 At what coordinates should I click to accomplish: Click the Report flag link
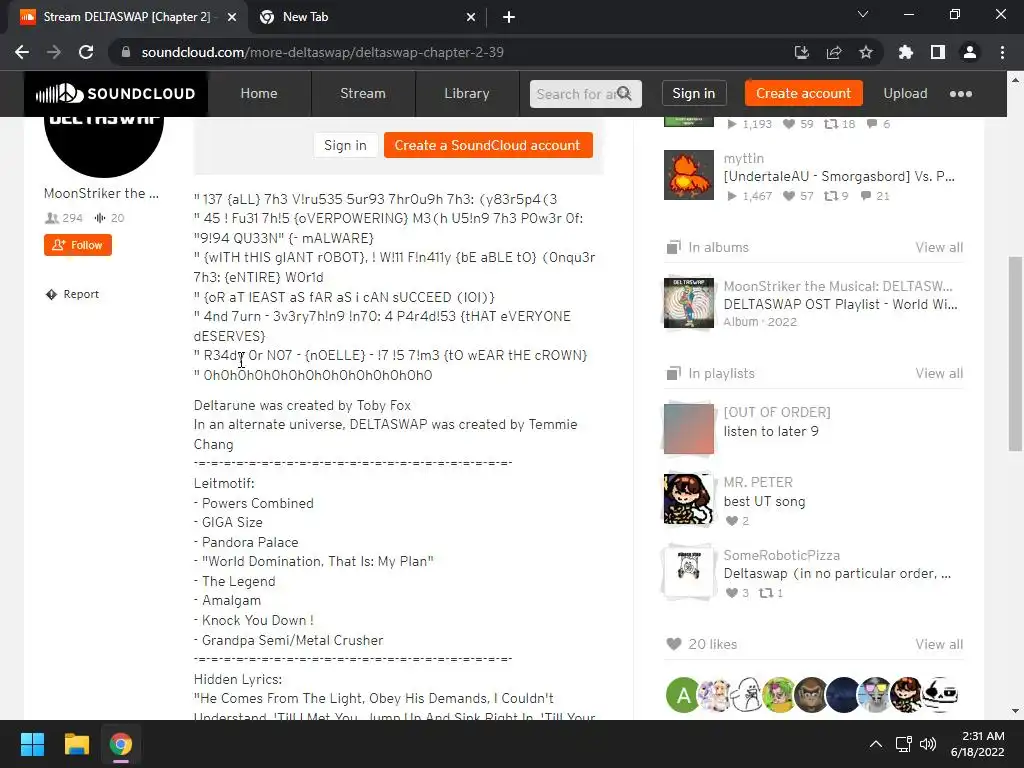(72, 295)
